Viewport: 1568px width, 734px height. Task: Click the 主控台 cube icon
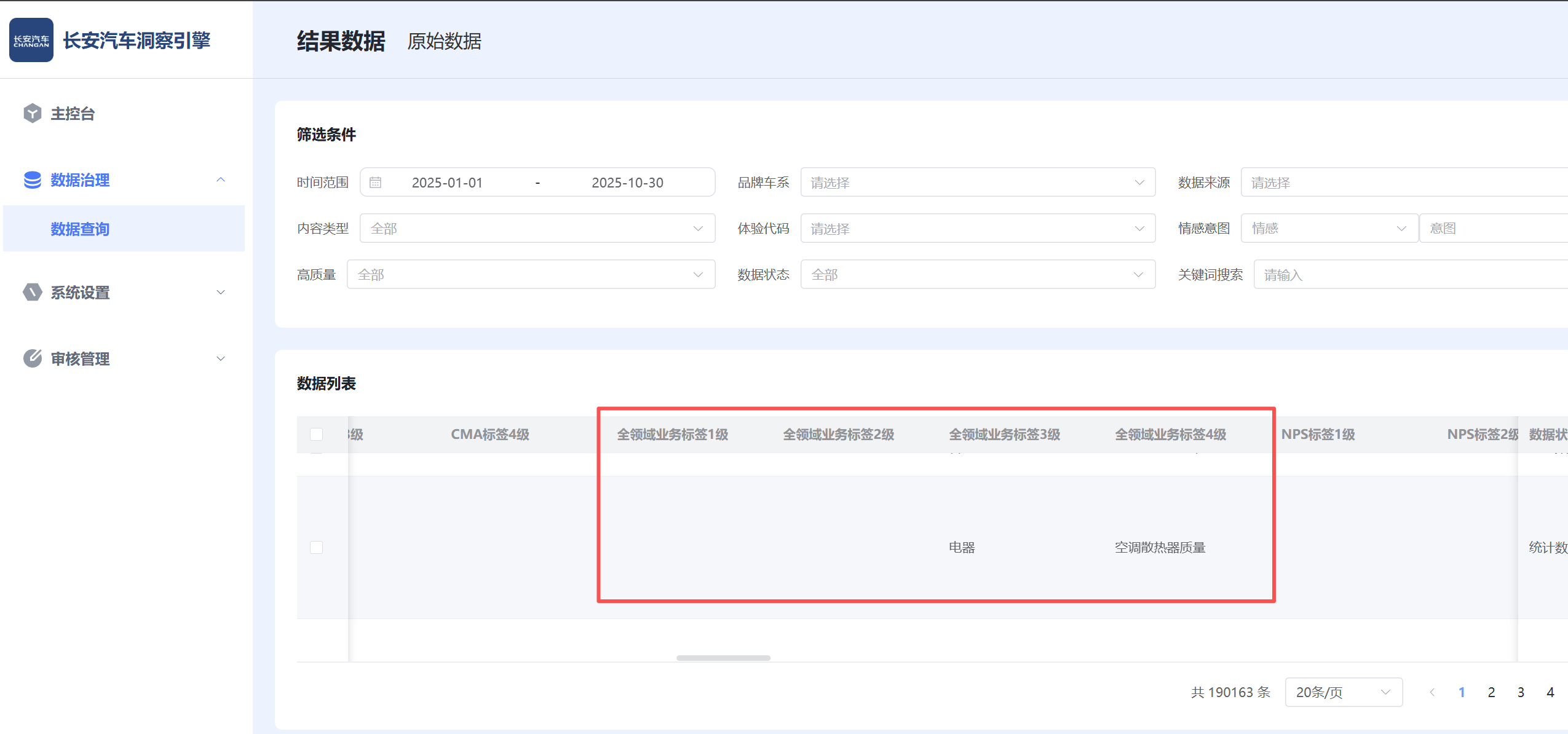32,114
